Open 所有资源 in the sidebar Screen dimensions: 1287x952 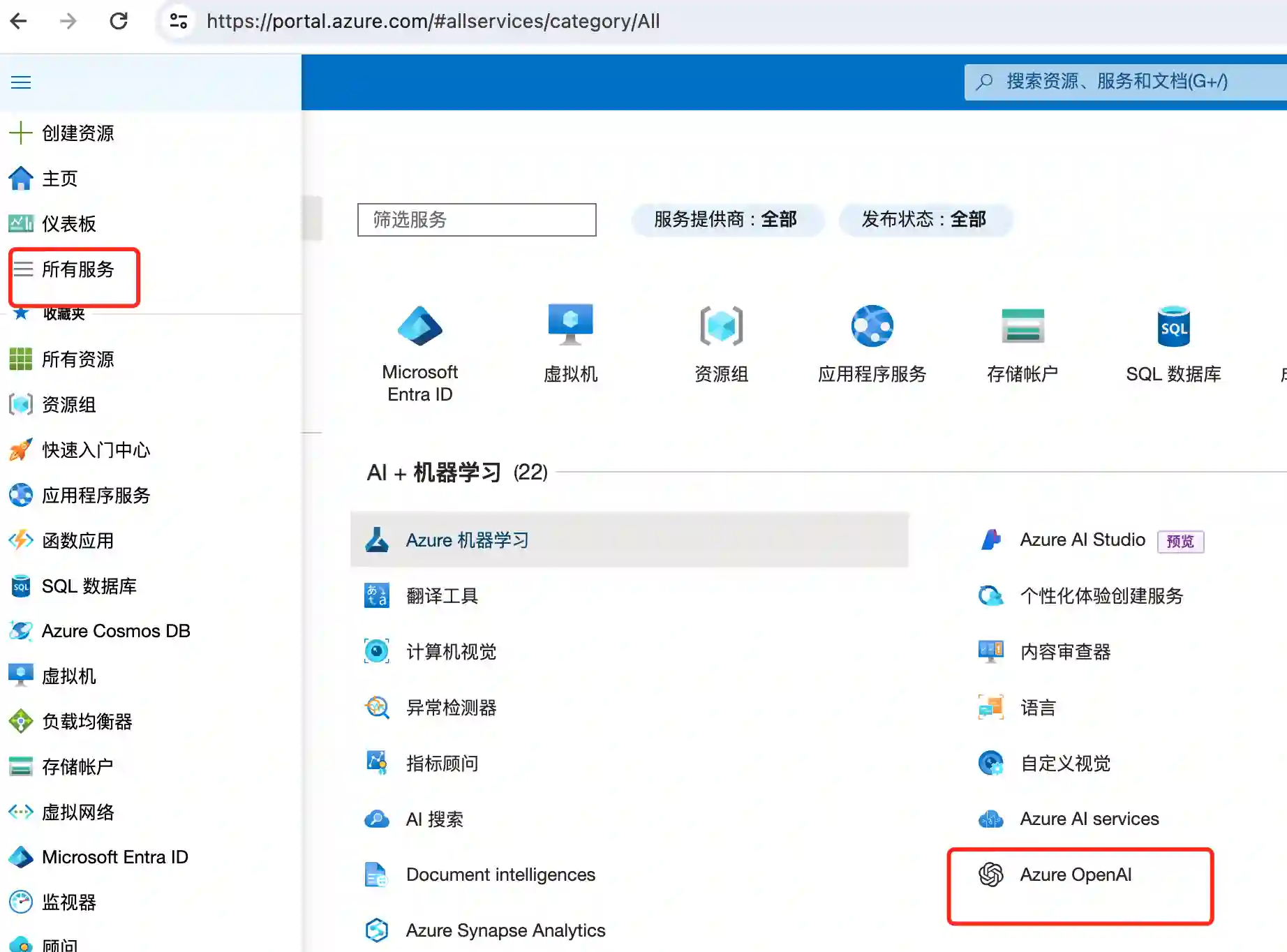pos(77,359)
